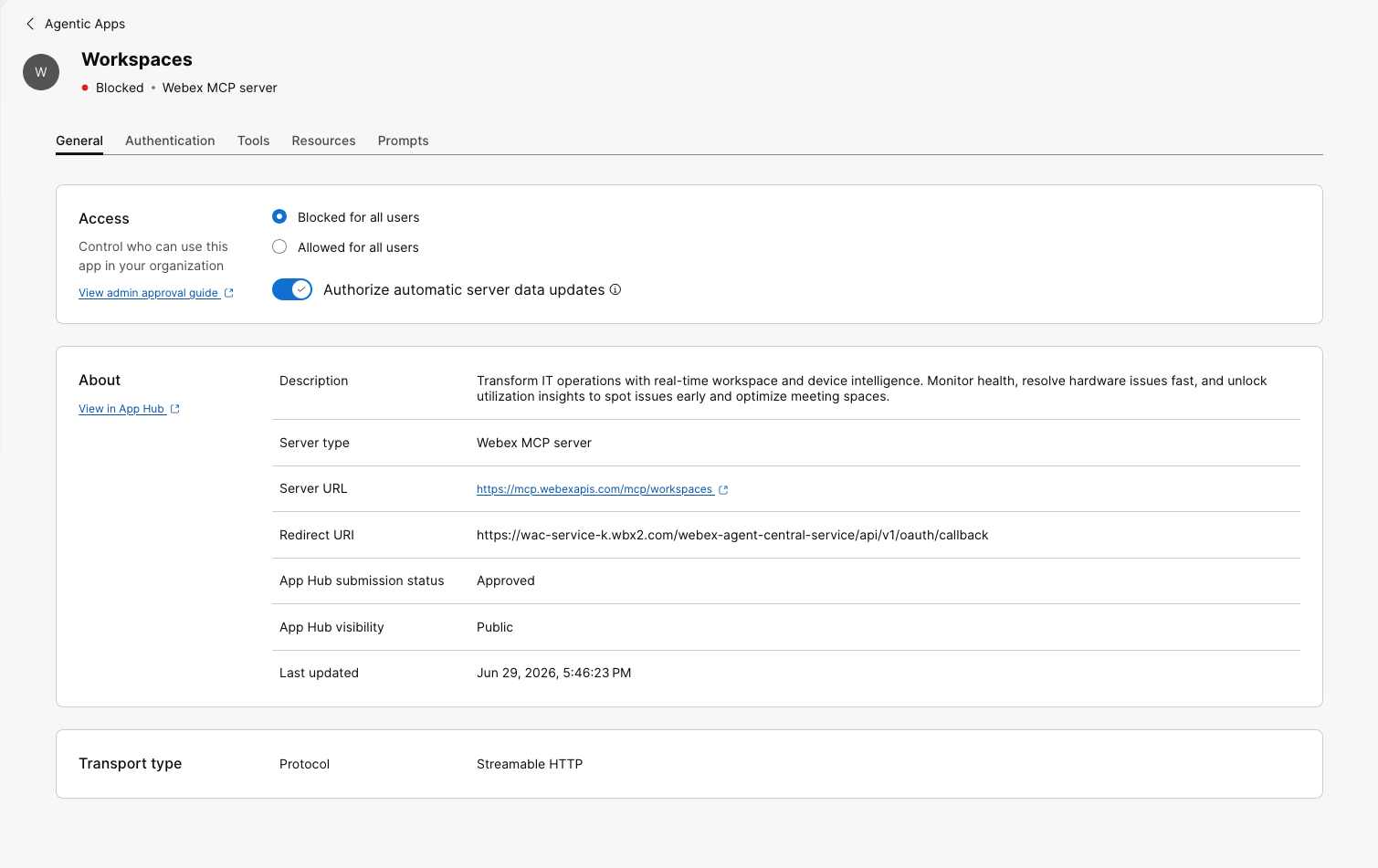
Task: Click the Last updated label
Action: click(319, 673)
